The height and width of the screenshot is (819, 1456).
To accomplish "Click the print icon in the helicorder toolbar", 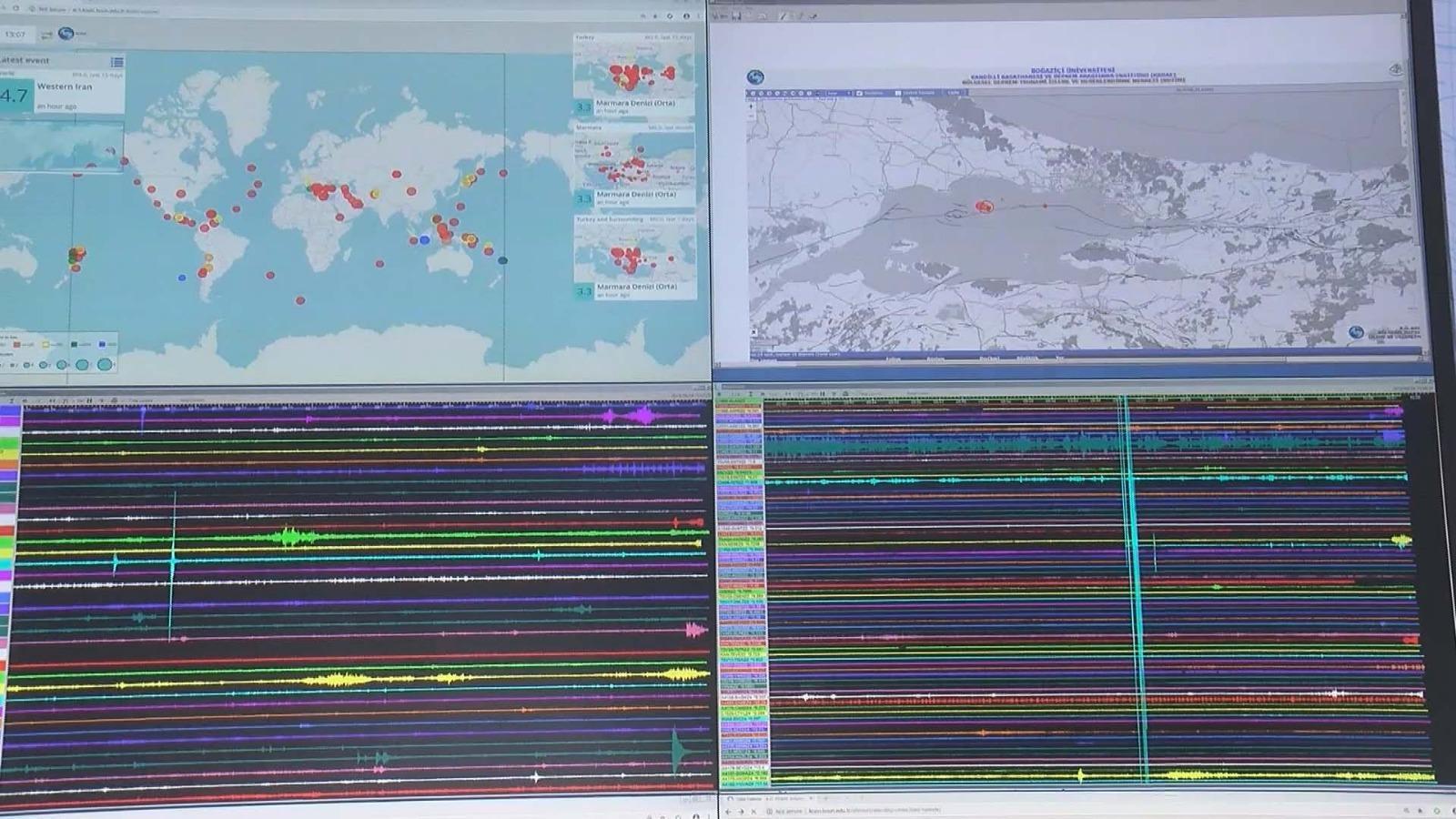I will [115, 400].
